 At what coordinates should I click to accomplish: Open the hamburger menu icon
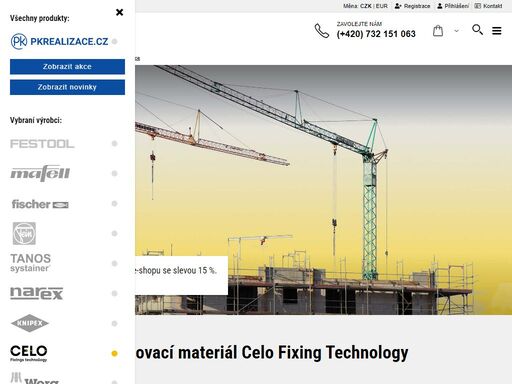497,31
